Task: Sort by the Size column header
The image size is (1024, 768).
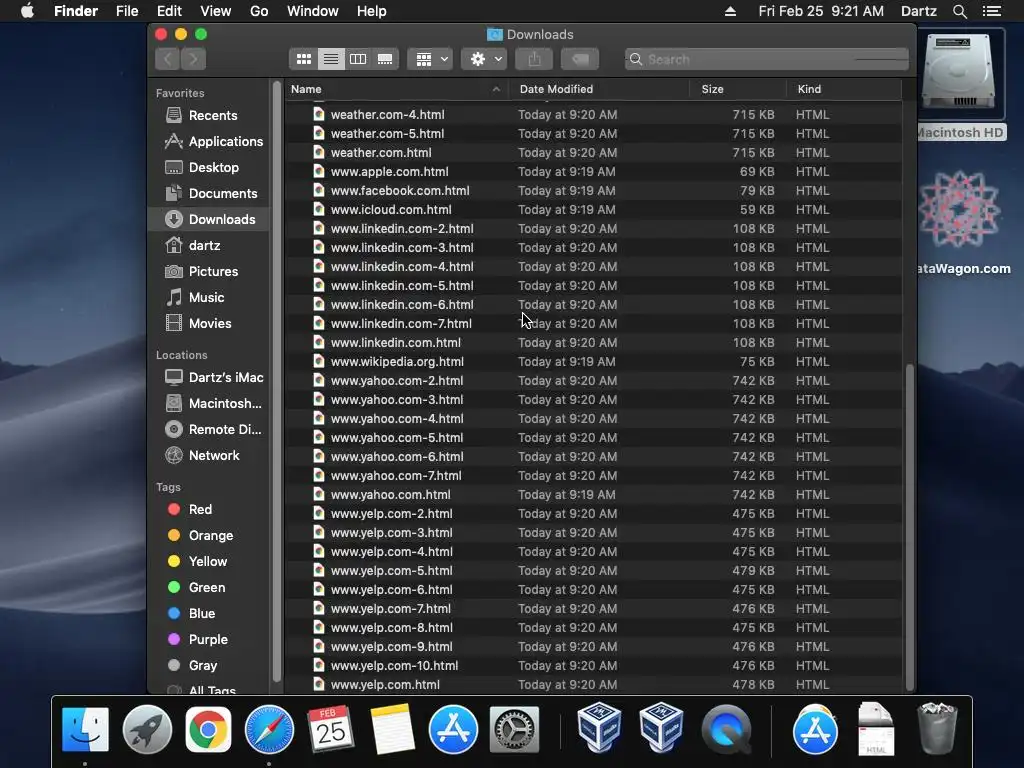Action: (x=738, y=89)
